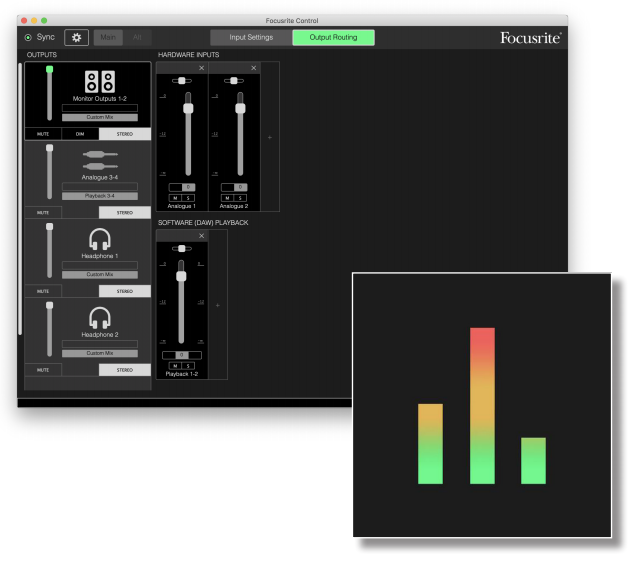Click the 'Analogue 1' channel label
Viewport: 641px width, 573px height.
coord(182,206)
